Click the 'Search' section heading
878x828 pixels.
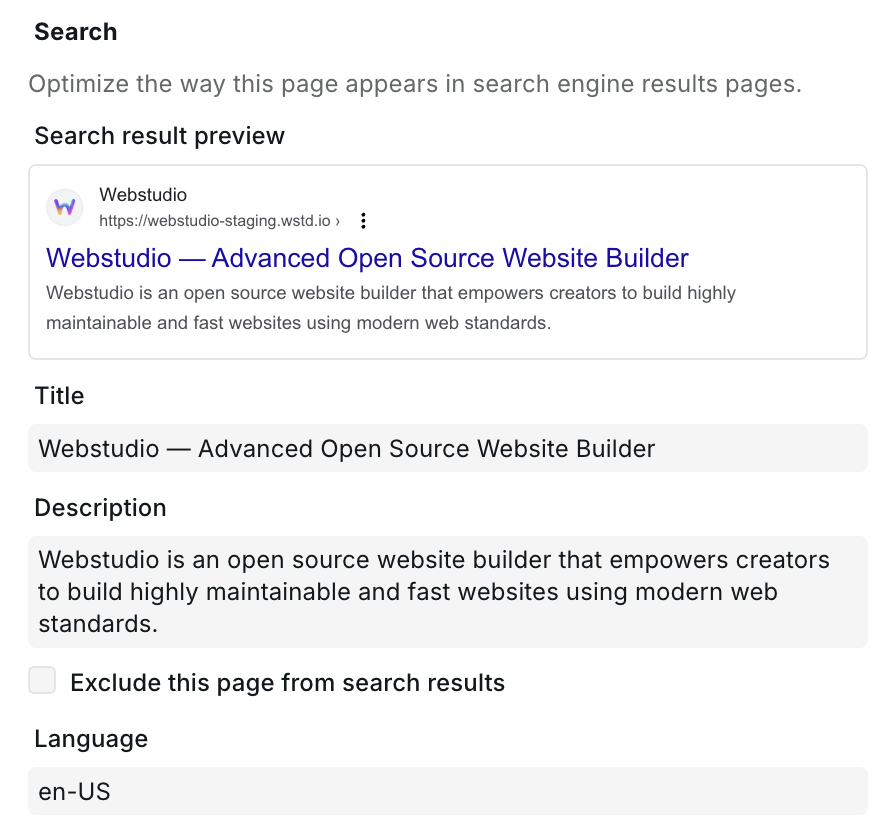(75, 31)
